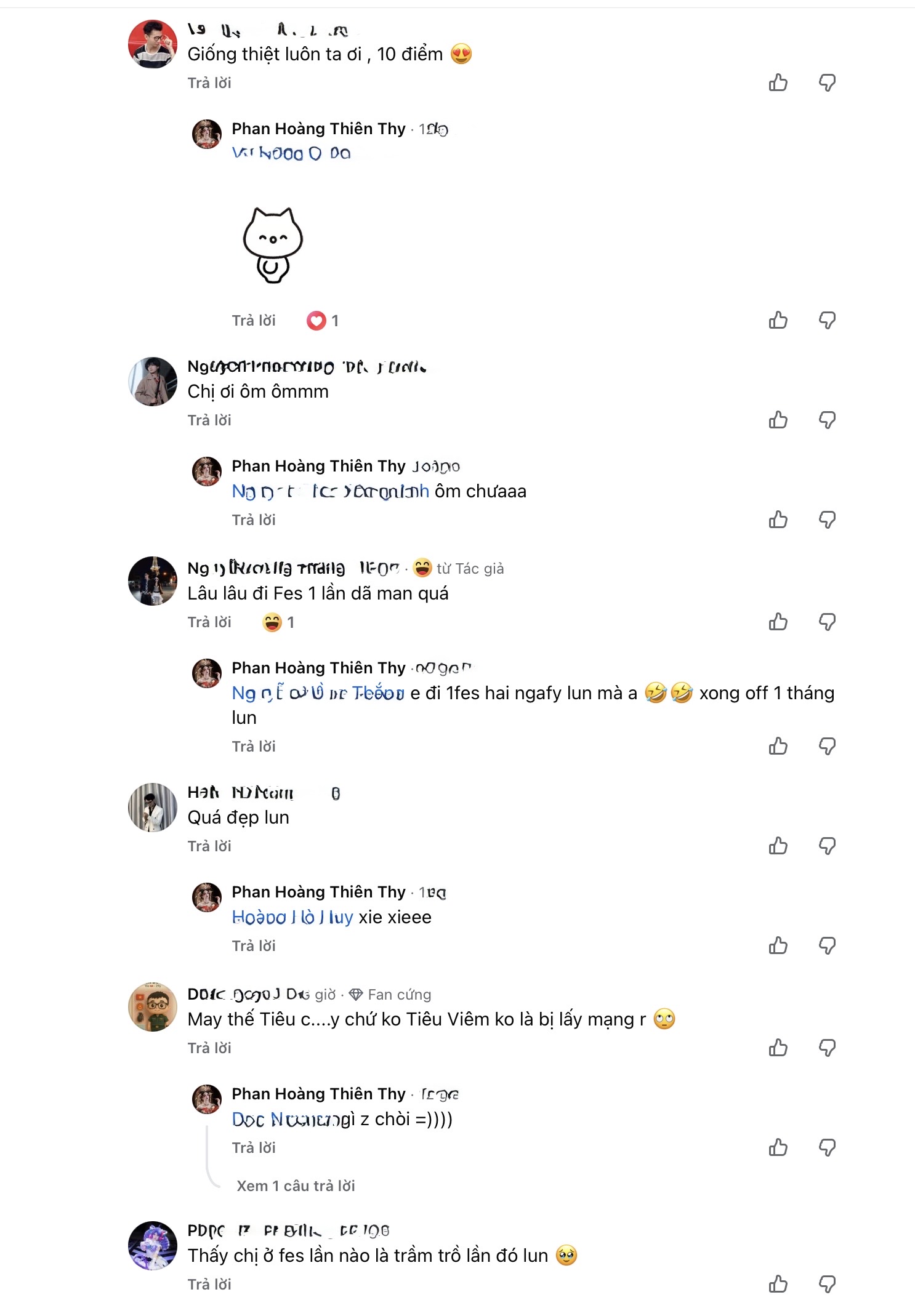Click the heart reaction on cat sticker reply
This screenshot has width=915, height=1316.
coord(316,321)
